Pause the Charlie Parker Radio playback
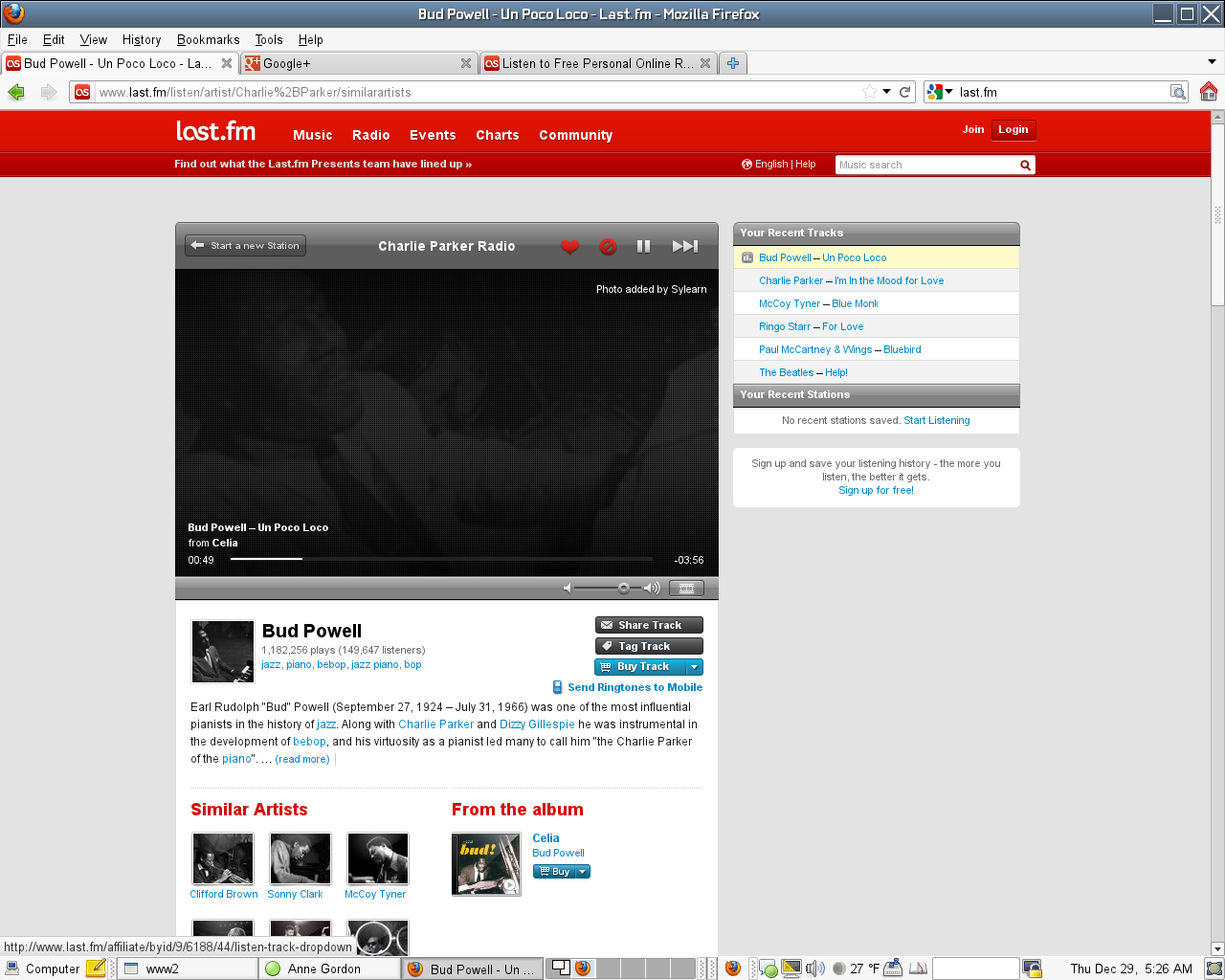The height and width of the screenshot is (980, 1225). (643, 246)
